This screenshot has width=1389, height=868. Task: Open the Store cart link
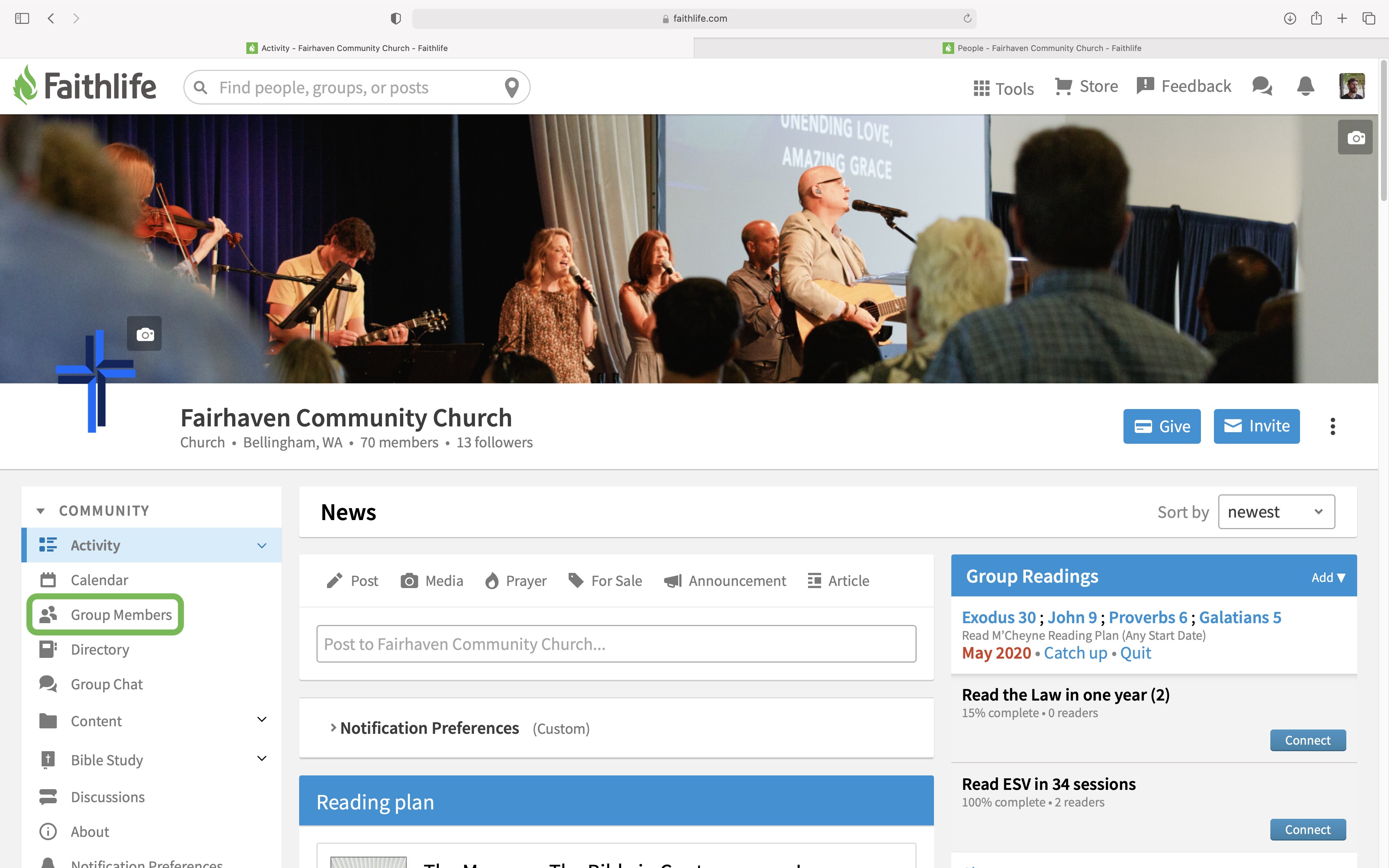(x=1087, y=86)
